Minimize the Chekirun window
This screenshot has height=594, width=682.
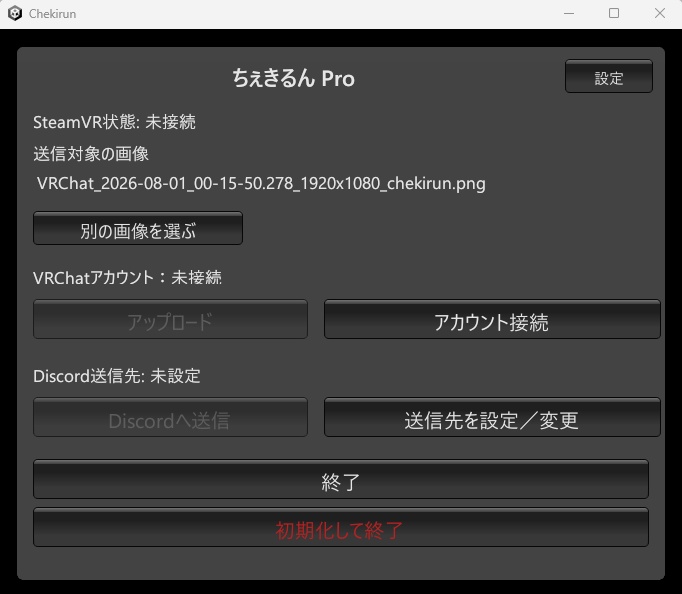[569, 13]
